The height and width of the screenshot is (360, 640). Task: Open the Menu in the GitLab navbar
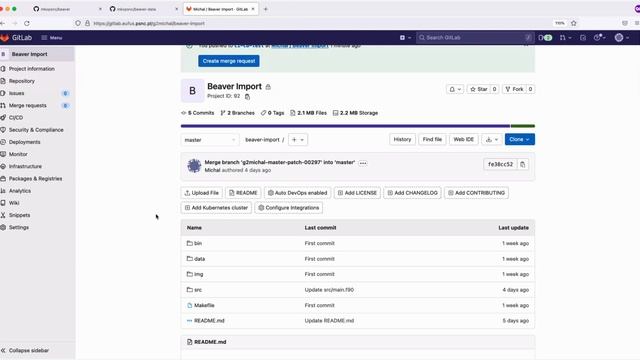tap(52, 38)
